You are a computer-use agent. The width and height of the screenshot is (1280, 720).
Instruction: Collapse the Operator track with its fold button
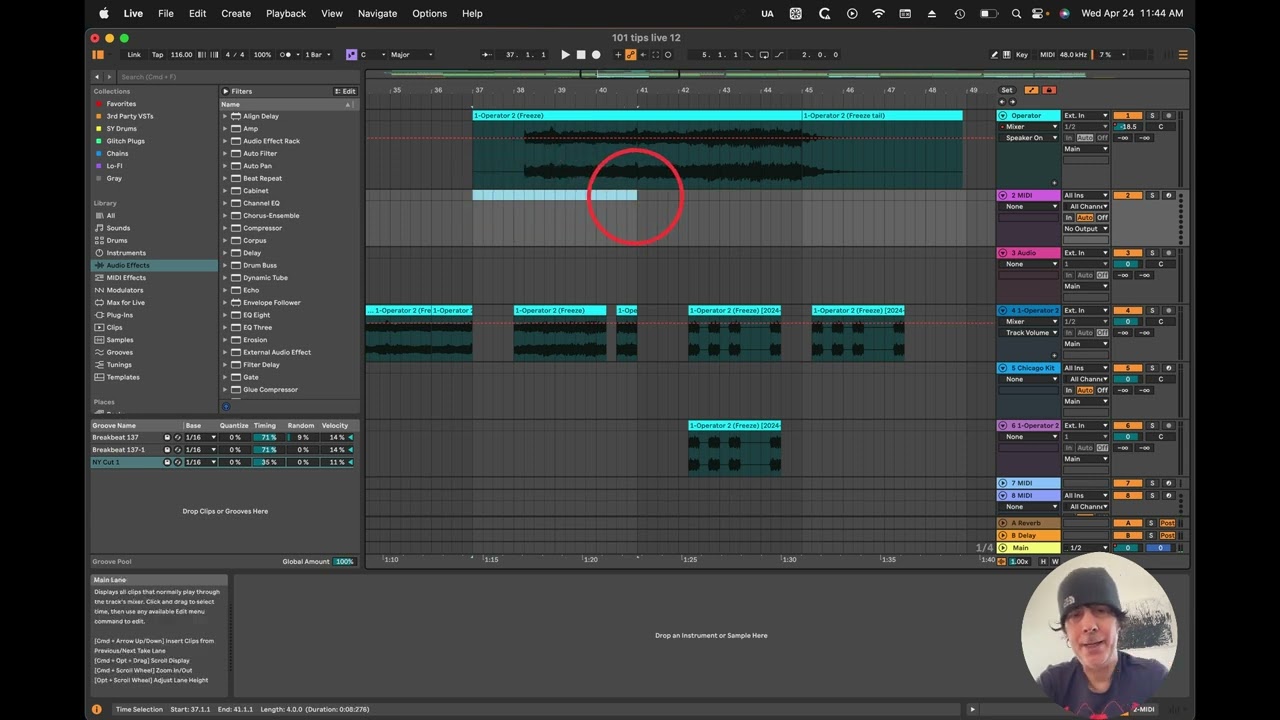(x=1002, y=116)
